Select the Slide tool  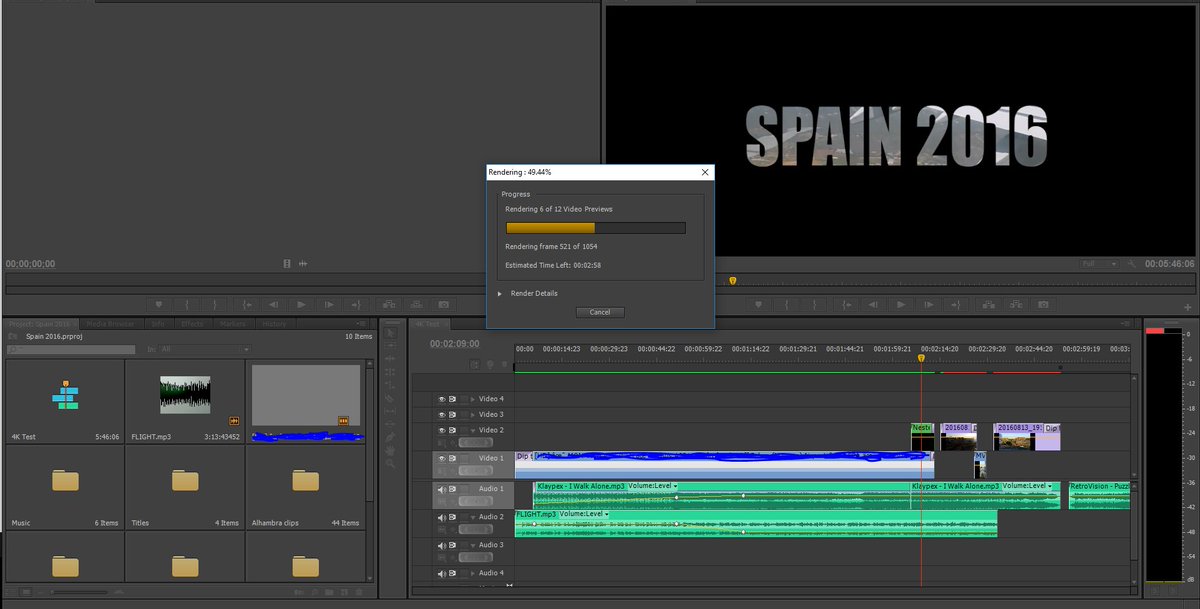point(390,424)
